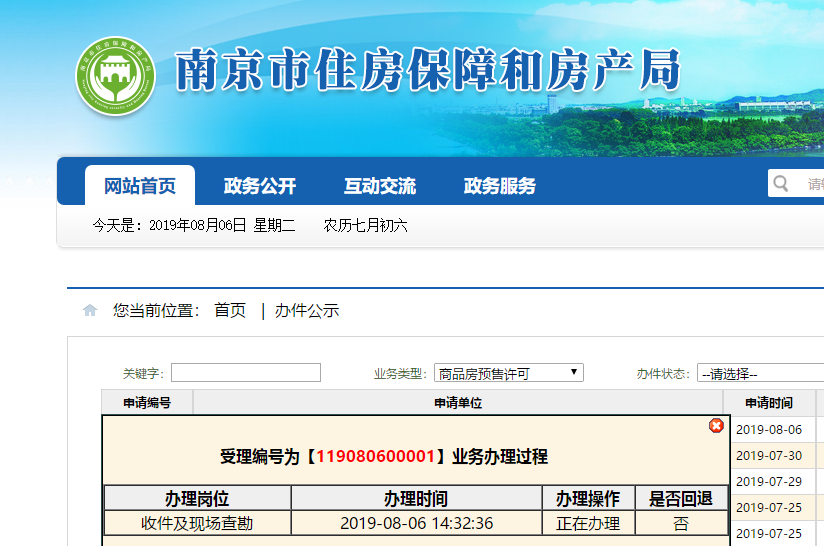This screenshot has width=824, height=546.
Task: Click the site search text box
Action: 812,184
